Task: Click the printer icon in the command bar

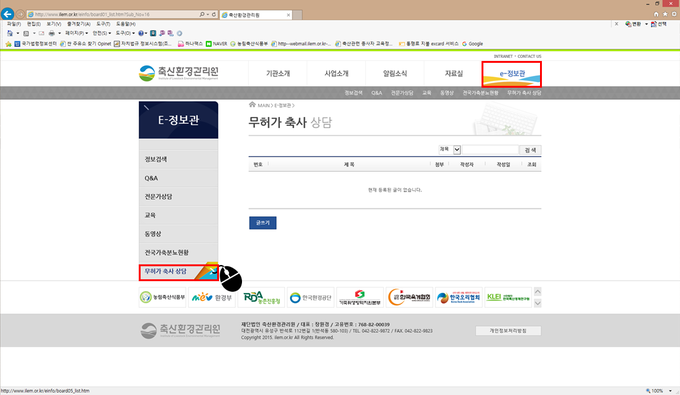Action: 52,33
